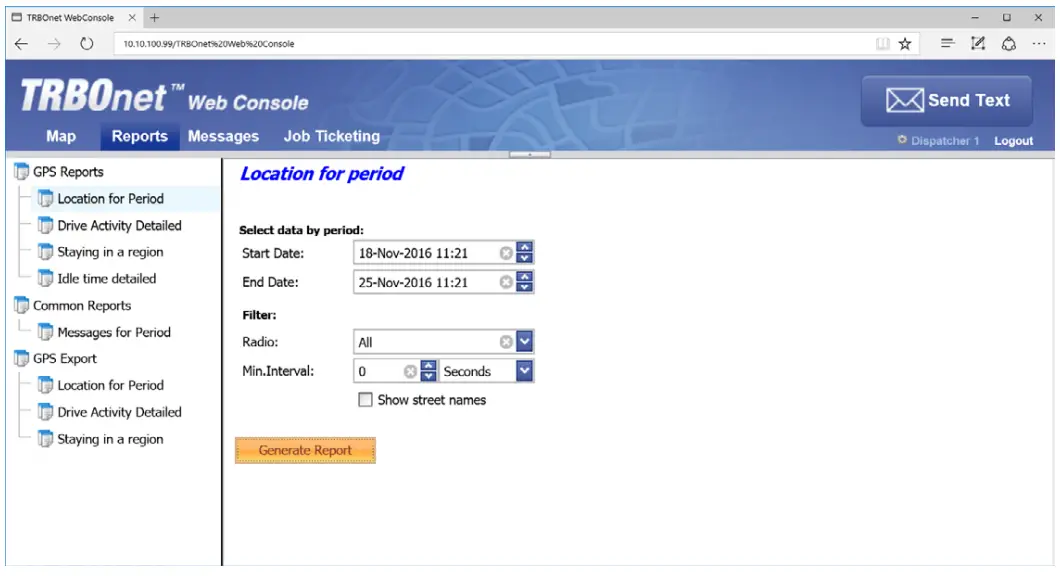Select Location for Period under GPS Export
This screenshot has width=1060, height=576.
click(x=110, y=385)
